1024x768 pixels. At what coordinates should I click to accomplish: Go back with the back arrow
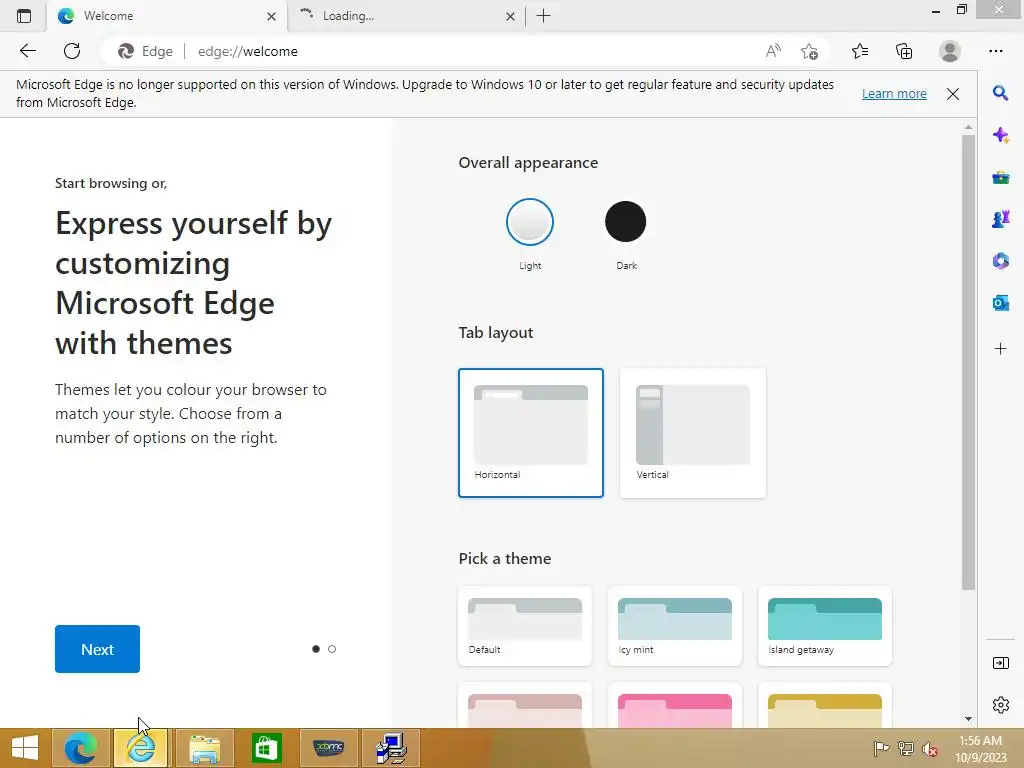[x=27, y=51]
